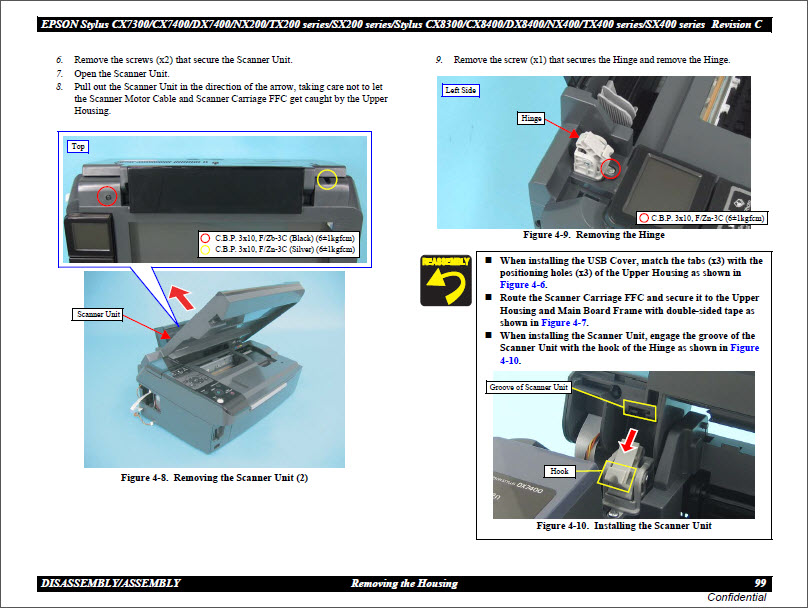The image size is (808, 608).
Task: Expand the Left Side callout label
Action: 462,89
